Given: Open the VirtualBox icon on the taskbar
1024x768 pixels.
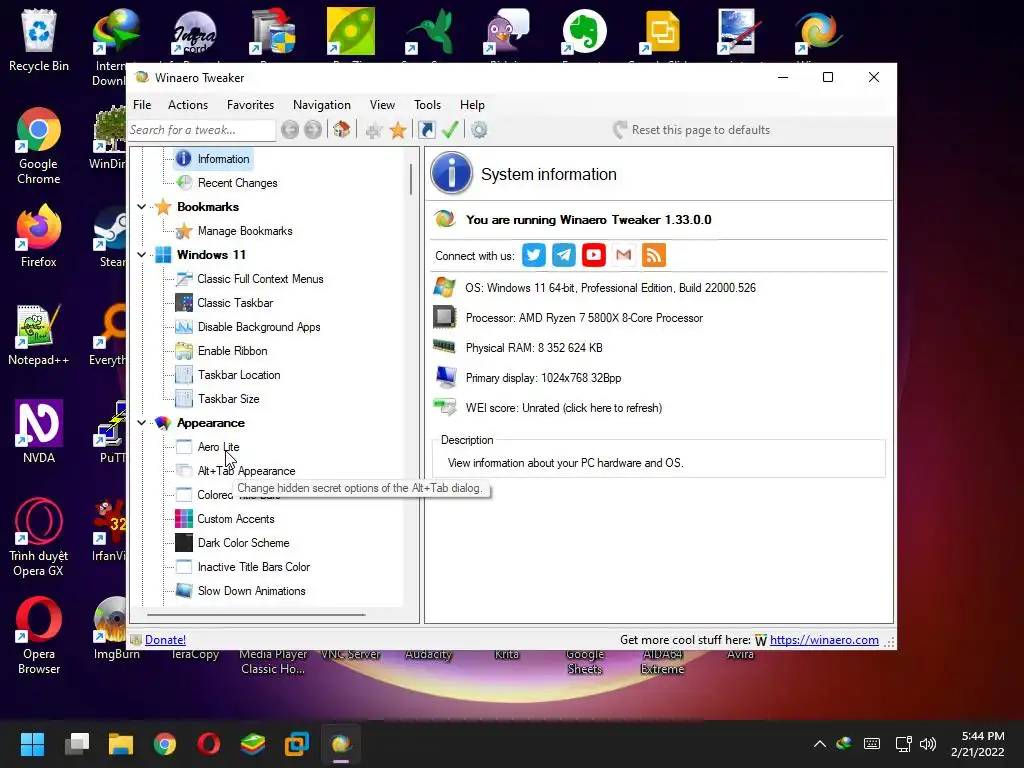Looking at the screenshot, I should [296, 744].
